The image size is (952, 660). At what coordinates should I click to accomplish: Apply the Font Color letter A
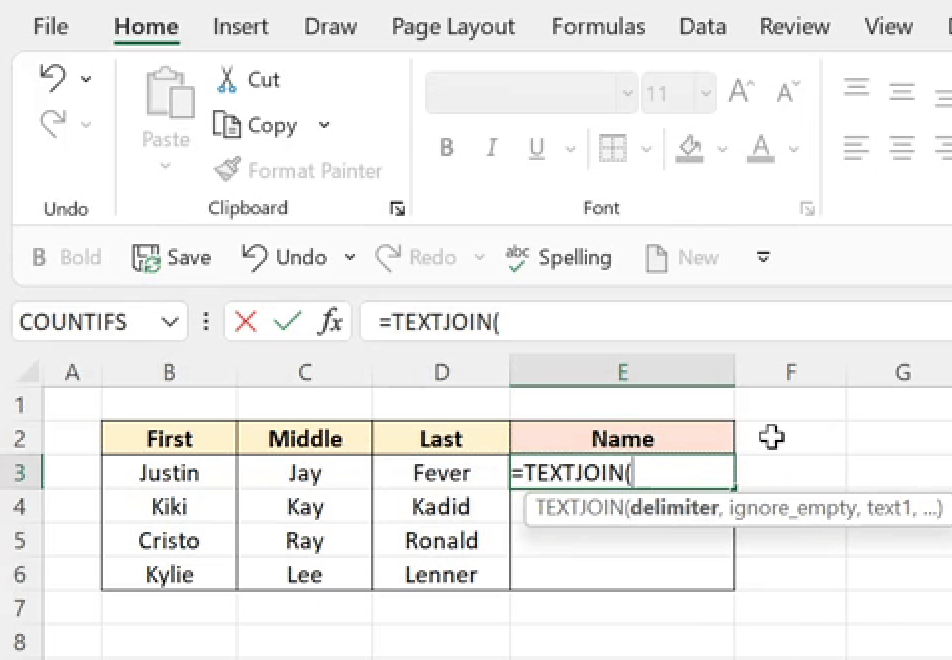761,148
